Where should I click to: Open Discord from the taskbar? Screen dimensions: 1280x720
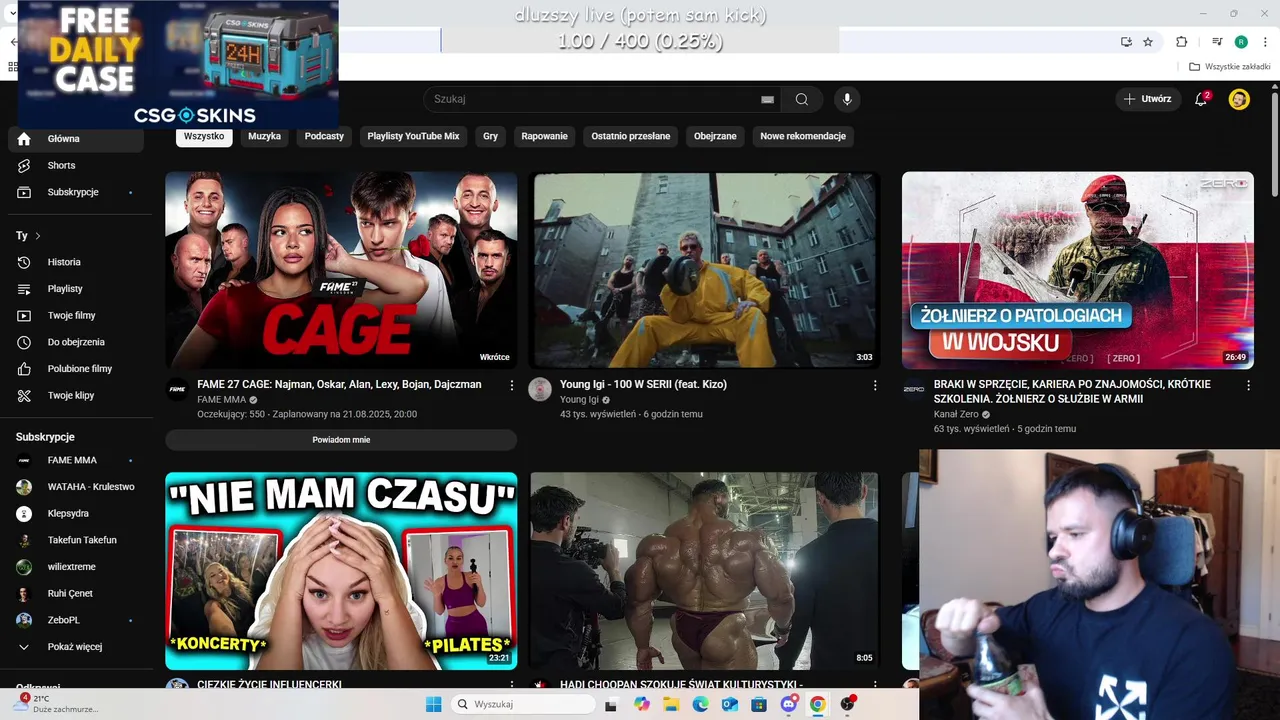coord(789,704)
